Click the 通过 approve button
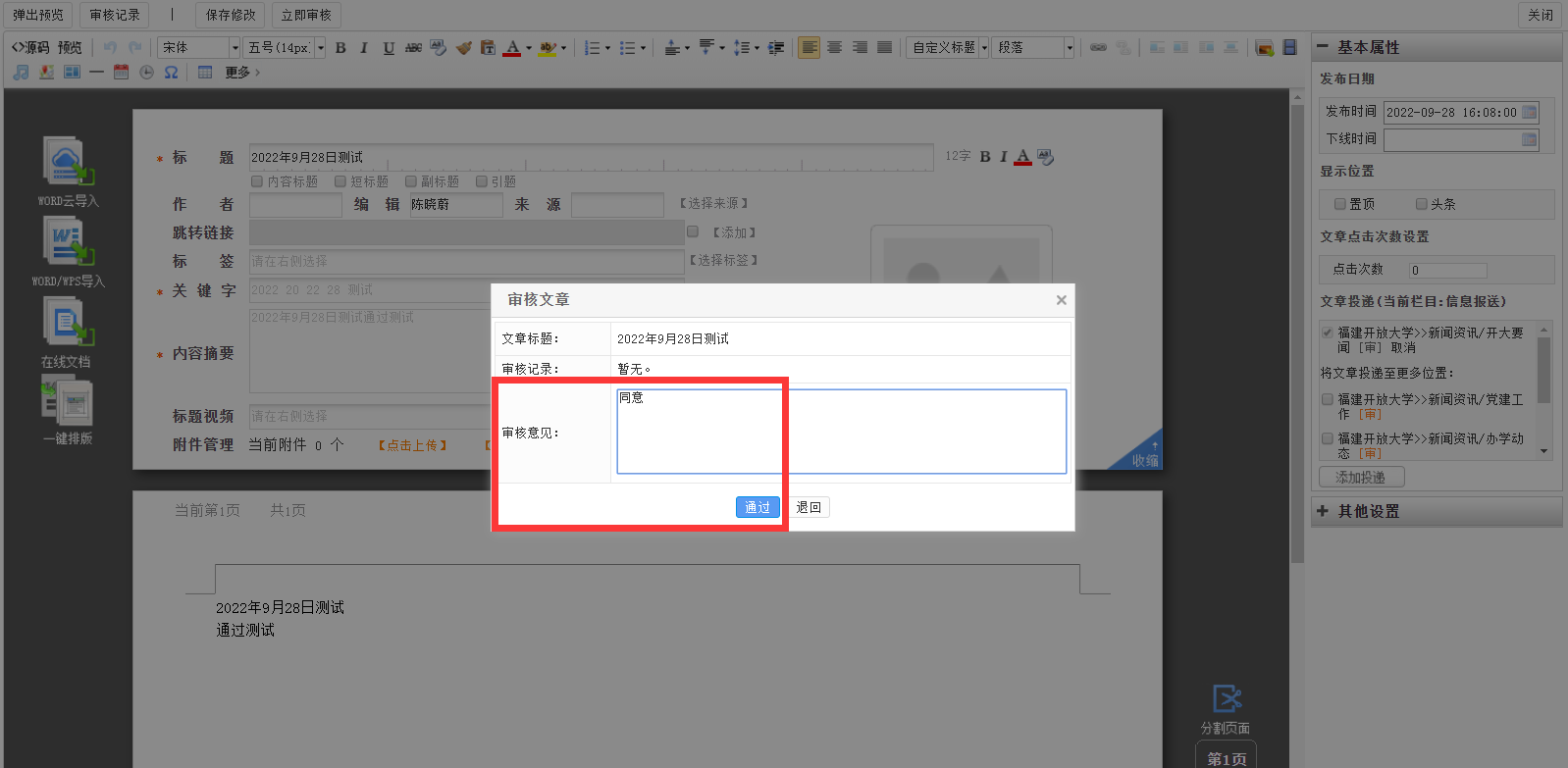Screen dimensions: 1568x768 click(x=758, y=507)
